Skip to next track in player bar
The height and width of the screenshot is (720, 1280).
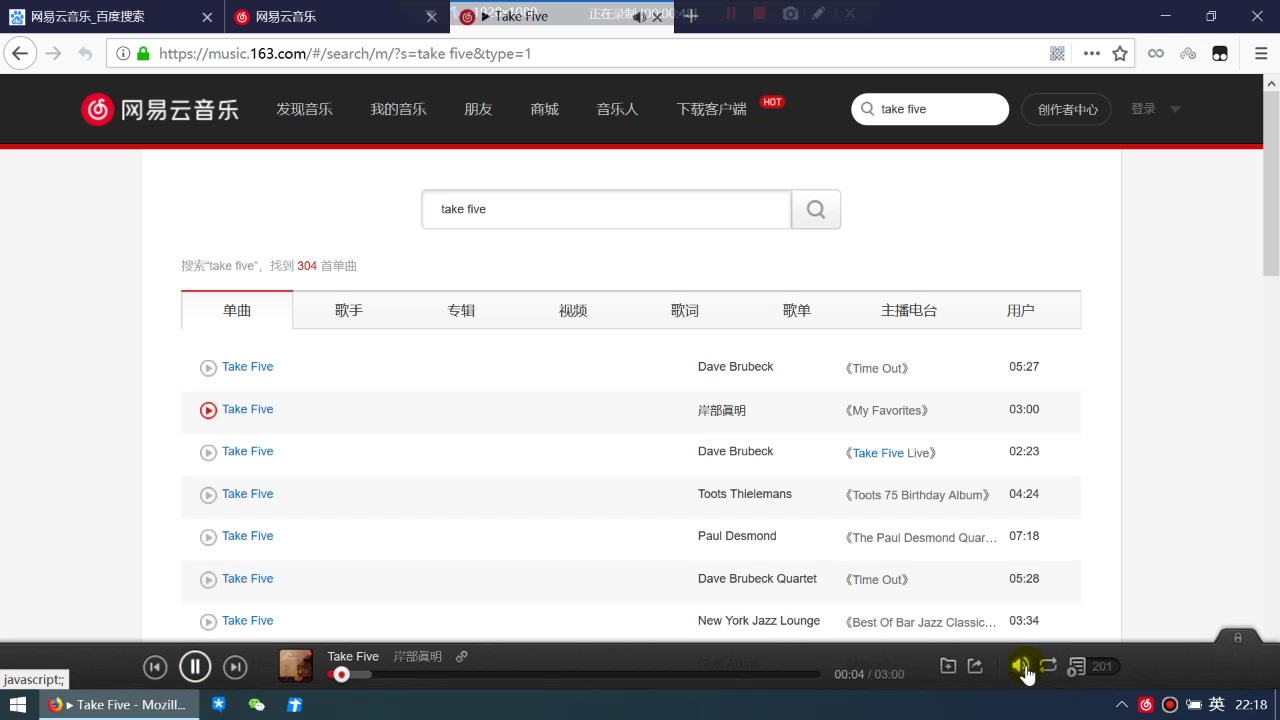(x=235, y=667)
